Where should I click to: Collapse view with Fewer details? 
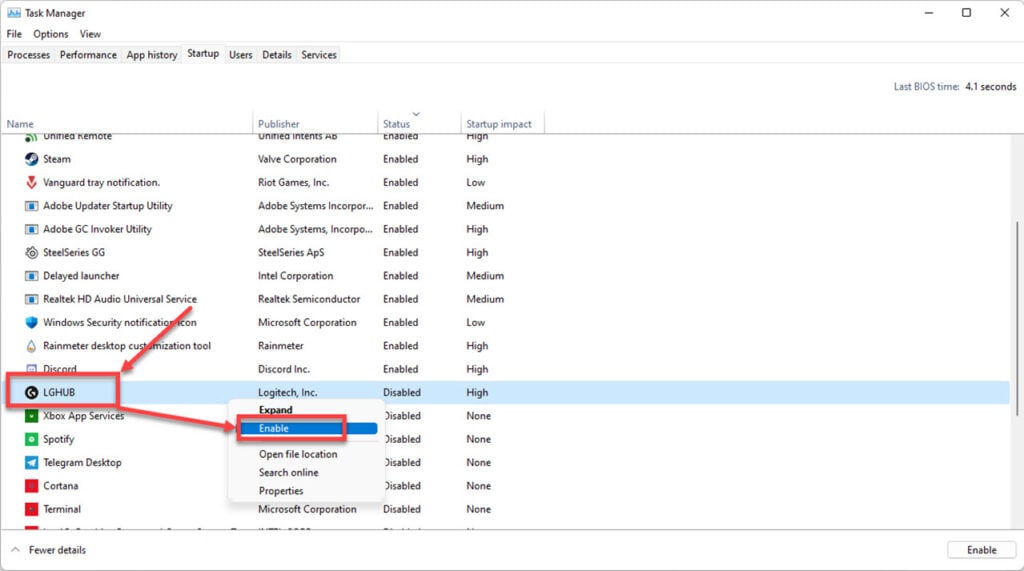49,550
